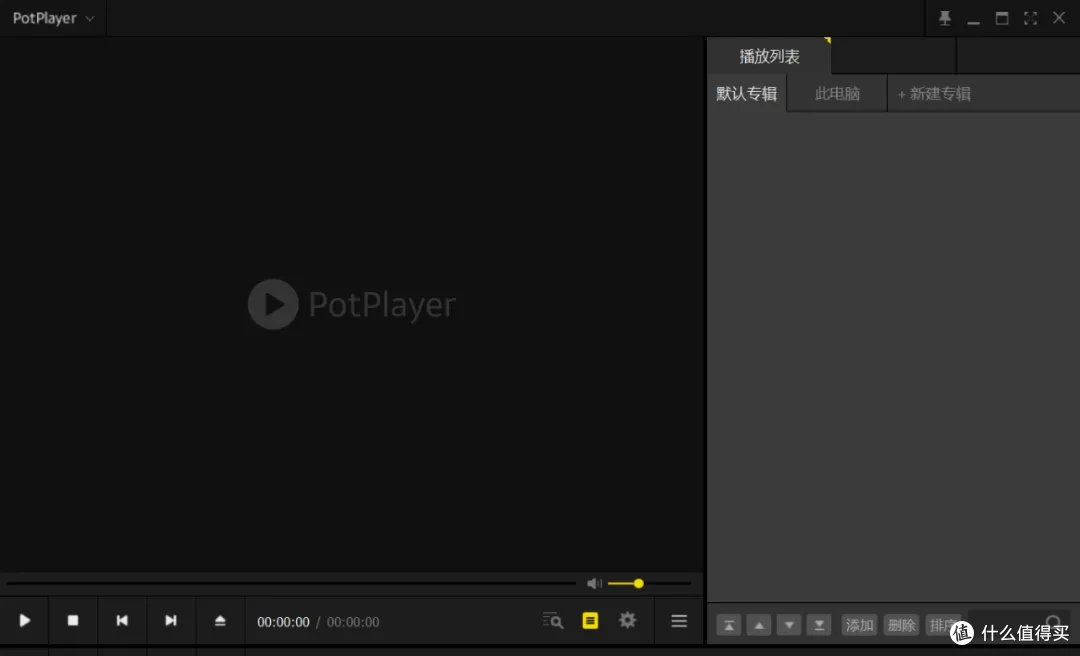This screenshot has width=1080, height=656.
Task: Move the playlist item down
Action: 789,625
